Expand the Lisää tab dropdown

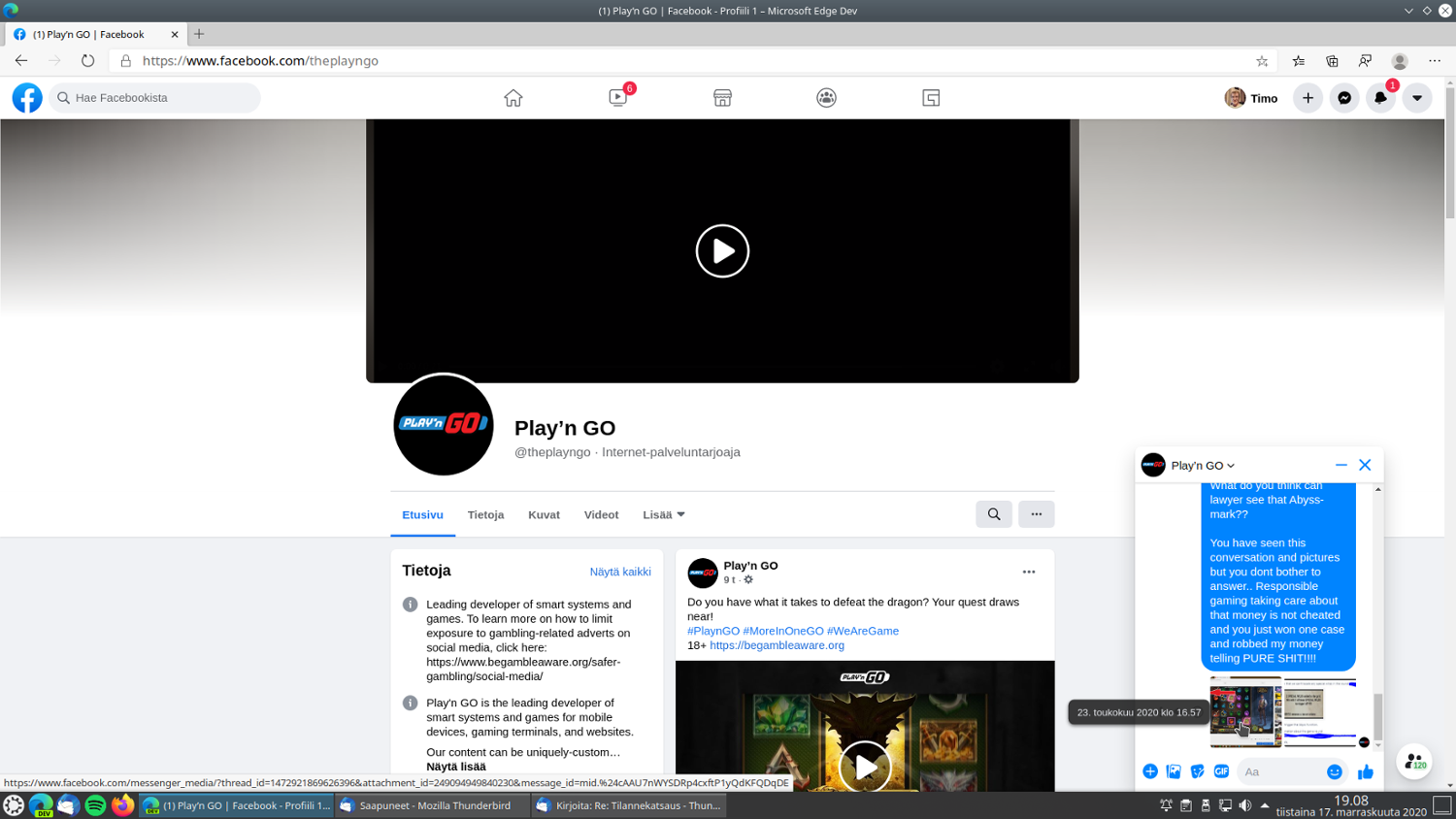664,514
